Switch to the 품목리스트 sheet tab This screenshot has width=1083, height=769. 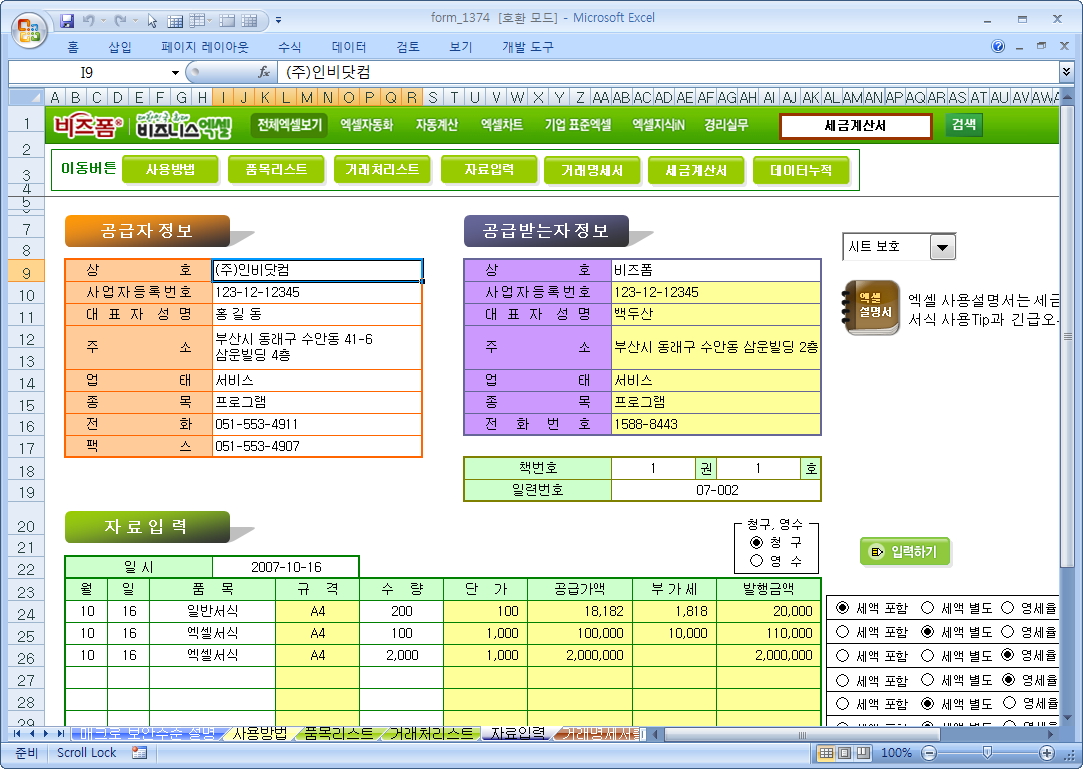pyautogui.click(x=338, y=733)
